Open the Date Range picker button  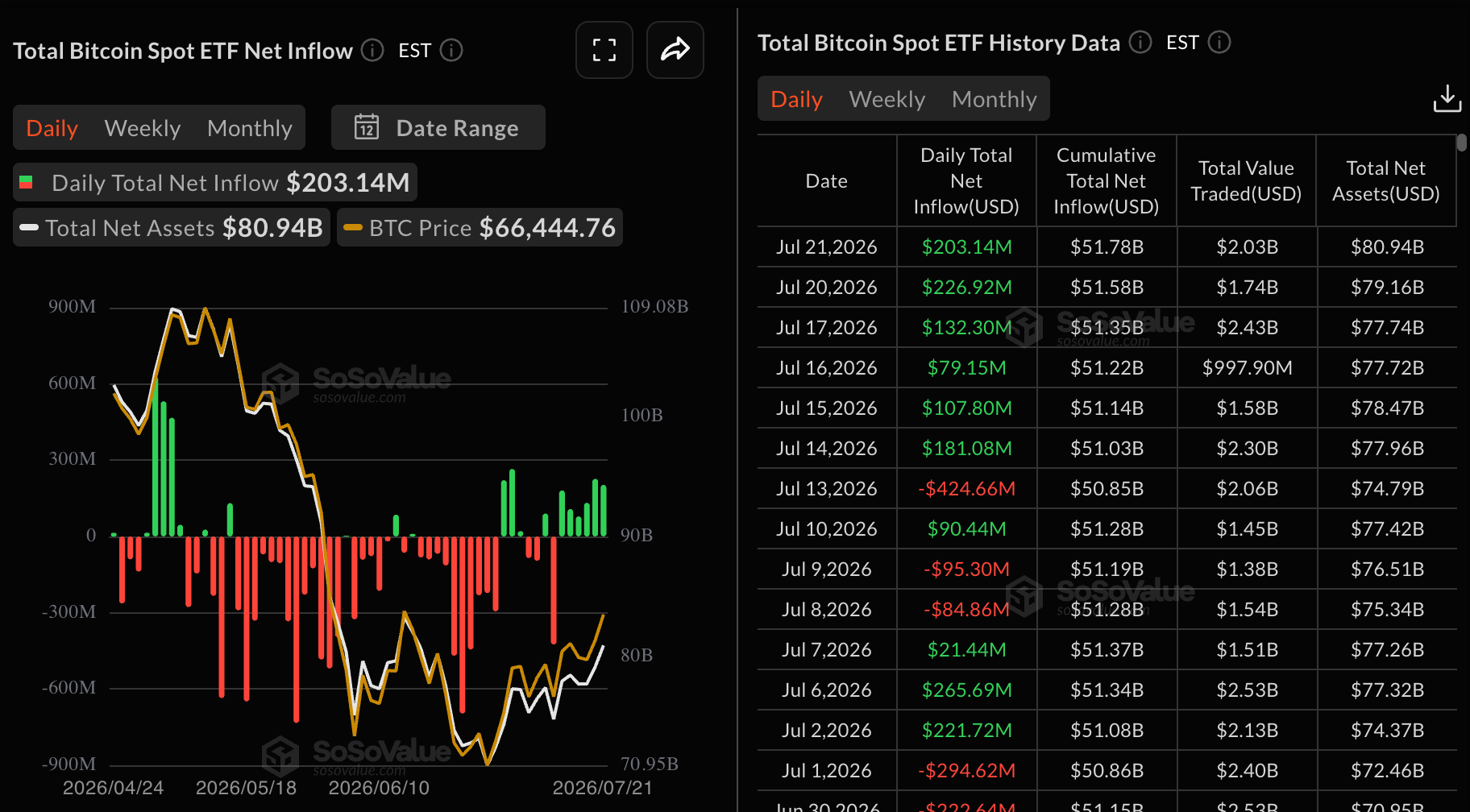[438, 127]
